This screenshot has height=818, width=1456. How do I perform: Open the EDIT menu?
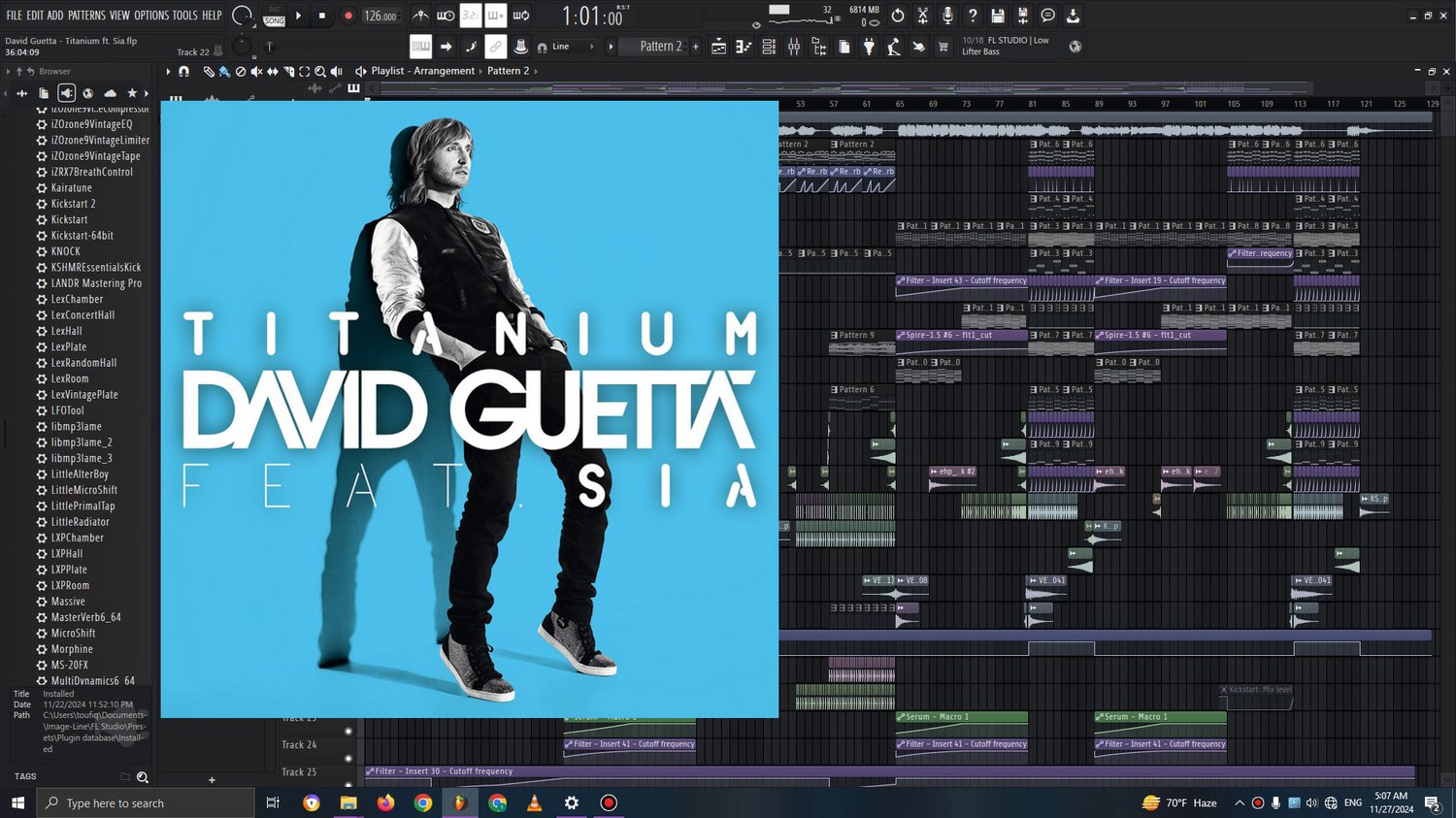(x=35, y=16)
